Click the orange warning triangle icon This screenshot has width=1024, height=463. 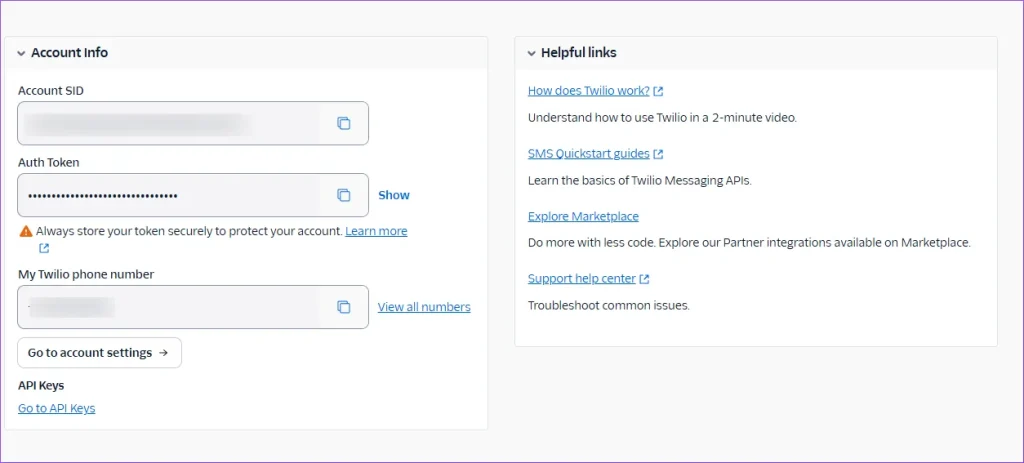click(x=25, y=231)
